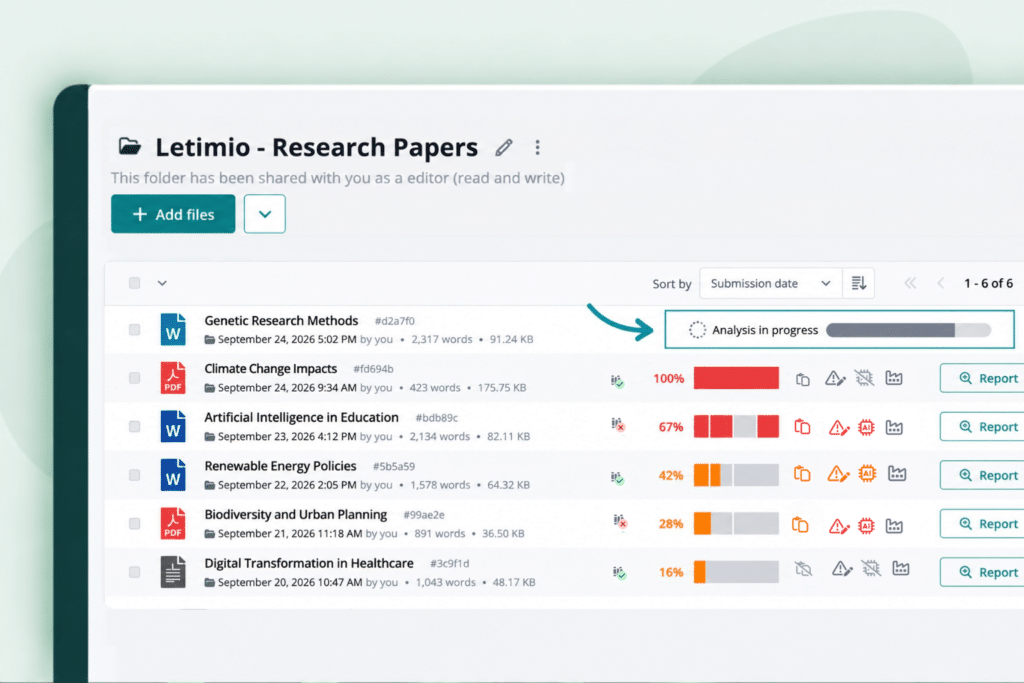Open the three-dot folder options menu
Viewport: 1024px width, 683px height.
coord(537,148)
